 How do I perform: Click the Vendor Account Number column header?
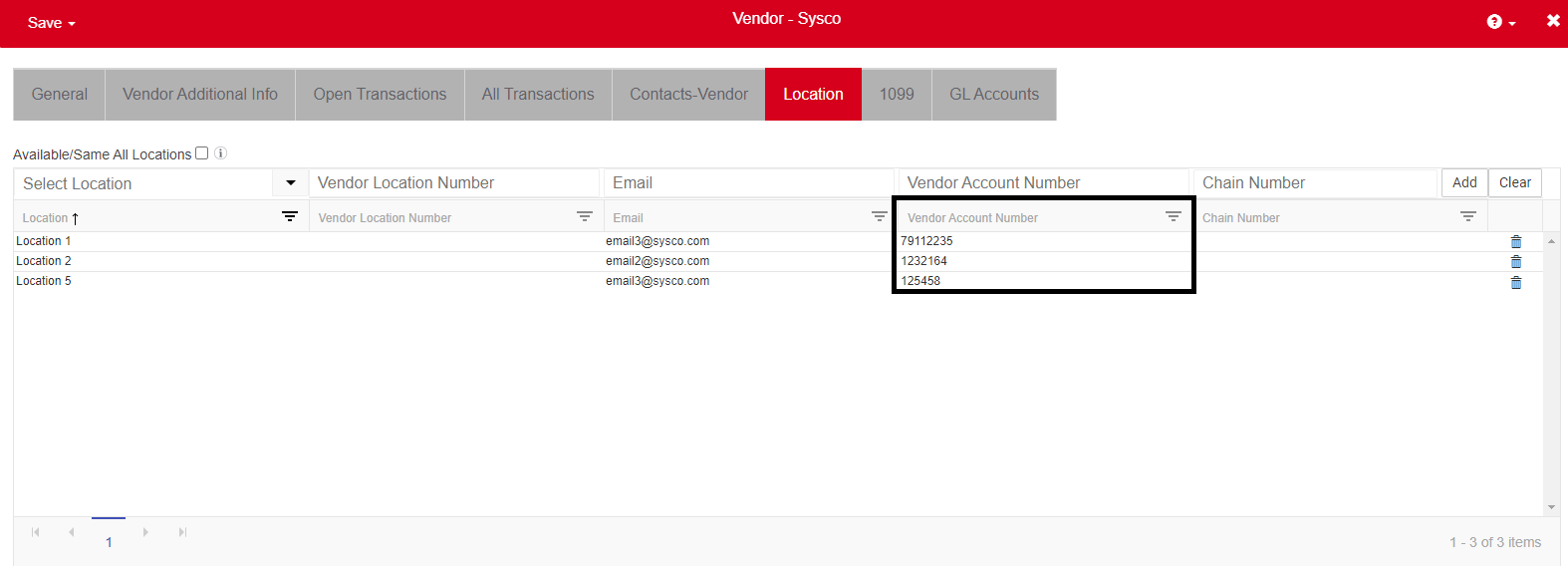(x=972, y=218)
